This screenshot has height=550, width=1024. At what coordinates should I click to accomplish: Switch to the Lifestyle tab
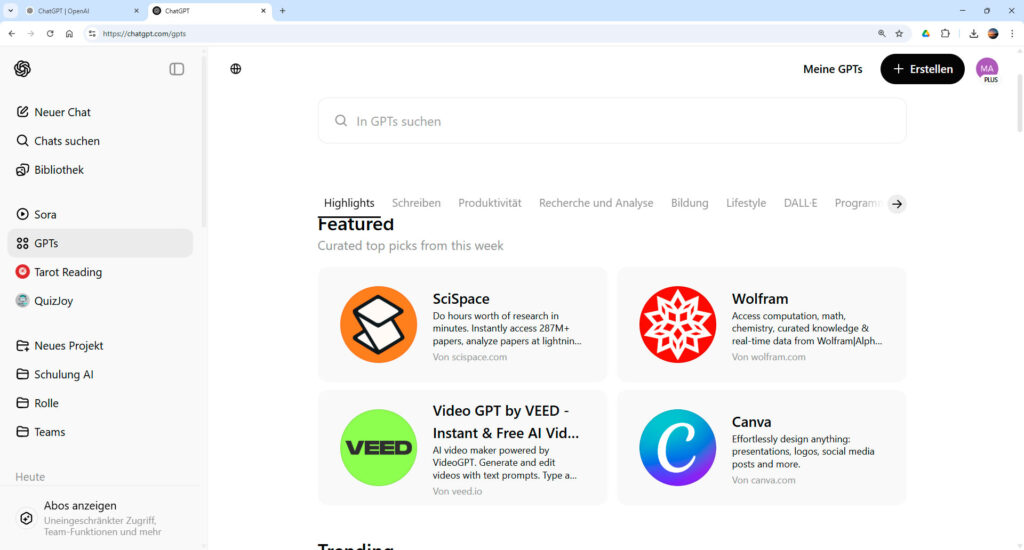[x=746, y=203]
